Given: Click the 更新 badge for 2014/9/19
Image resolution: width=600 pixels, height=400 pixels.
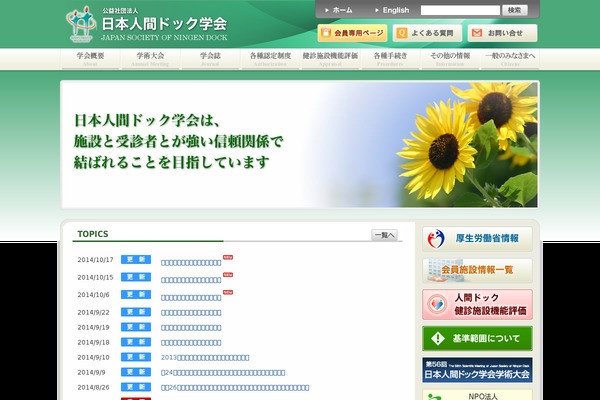Looking at the screenshot, I should (x=136, y=327).
